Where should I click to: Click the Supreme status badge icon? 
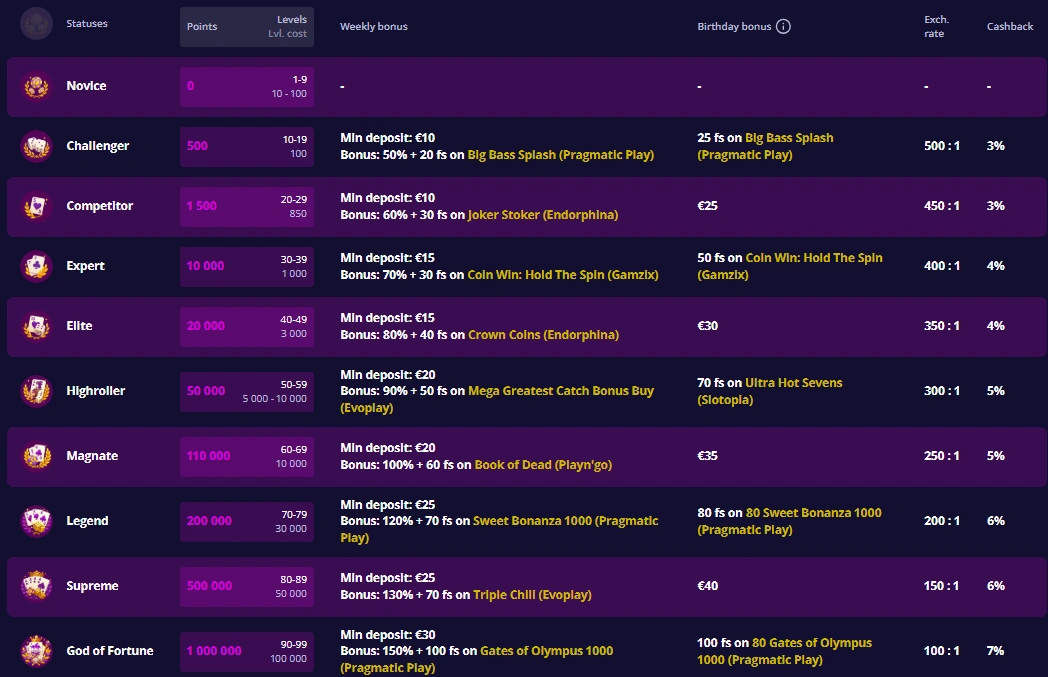[x=37, y=586]
